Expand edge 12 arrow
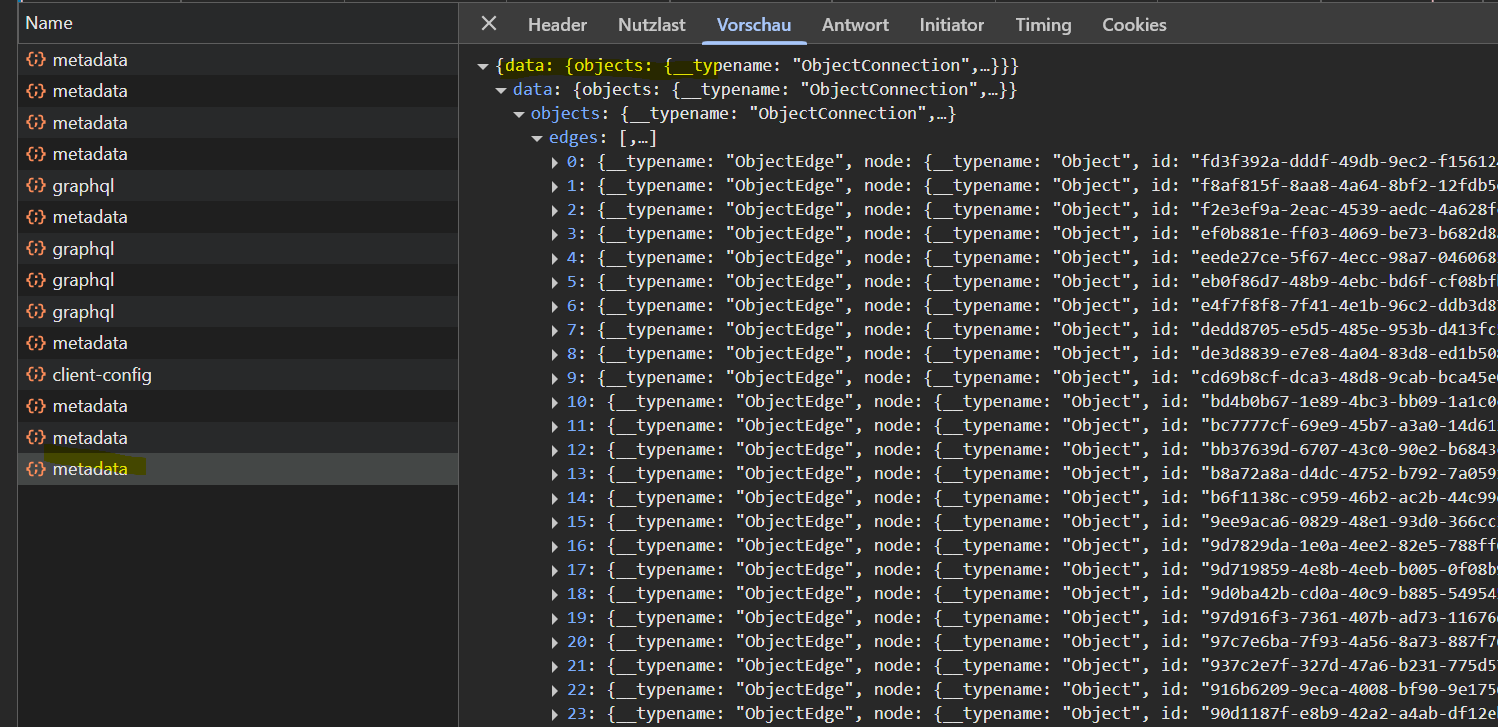The height and width of the screenshot is (727, 1498). [x=555, y=450]
